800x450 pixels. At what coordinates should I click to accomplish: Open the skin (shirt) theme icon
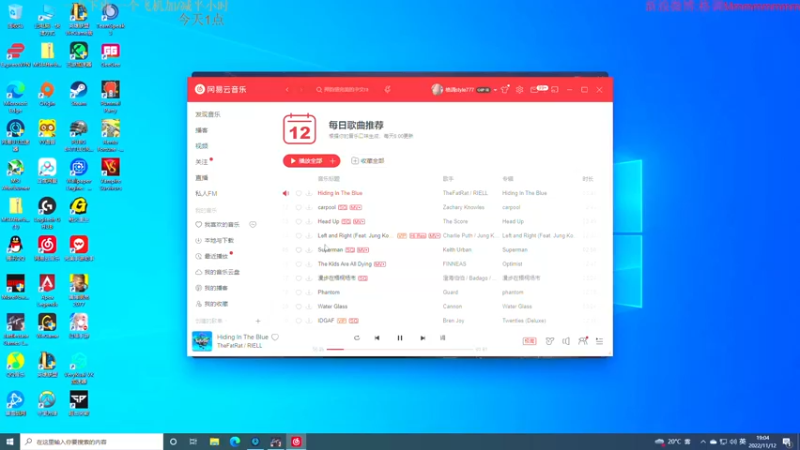505,89
